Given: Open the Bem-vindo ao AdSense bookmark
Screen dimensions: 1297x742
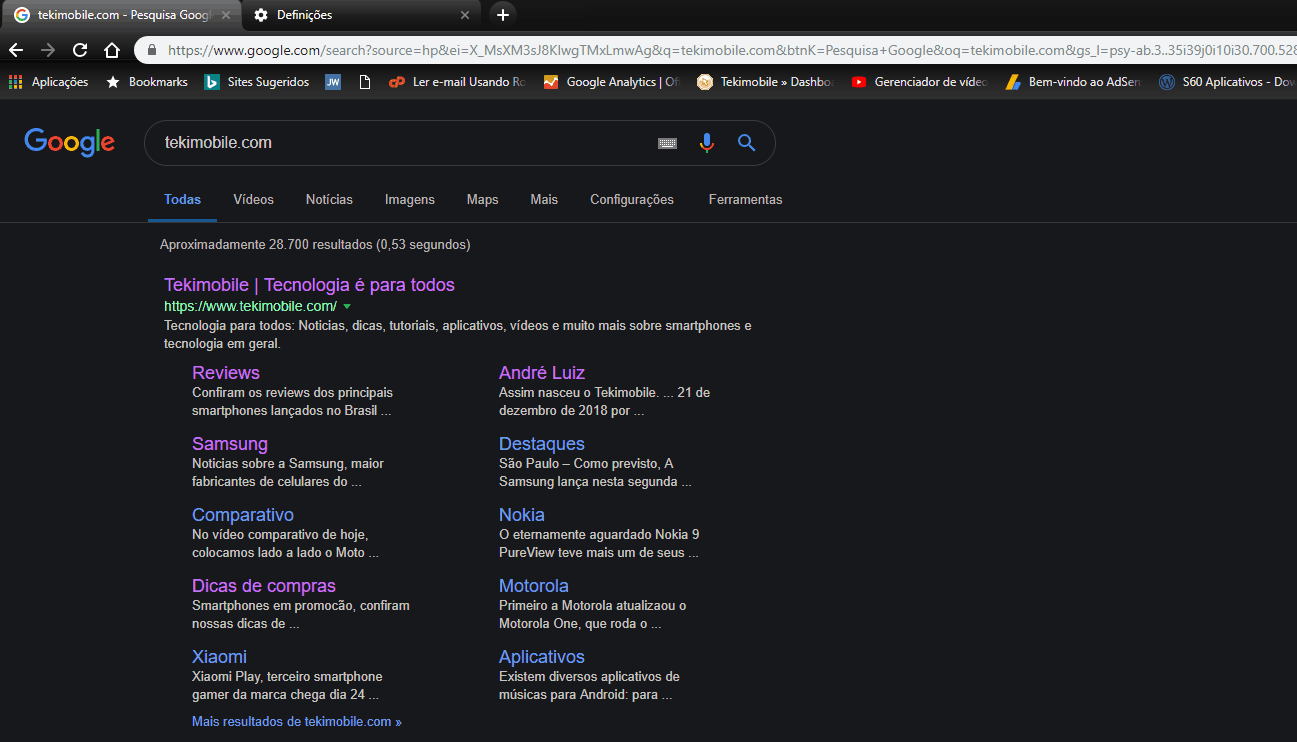Looking at the screenshot, I should pyautogui.click(x=1074, y=82).
